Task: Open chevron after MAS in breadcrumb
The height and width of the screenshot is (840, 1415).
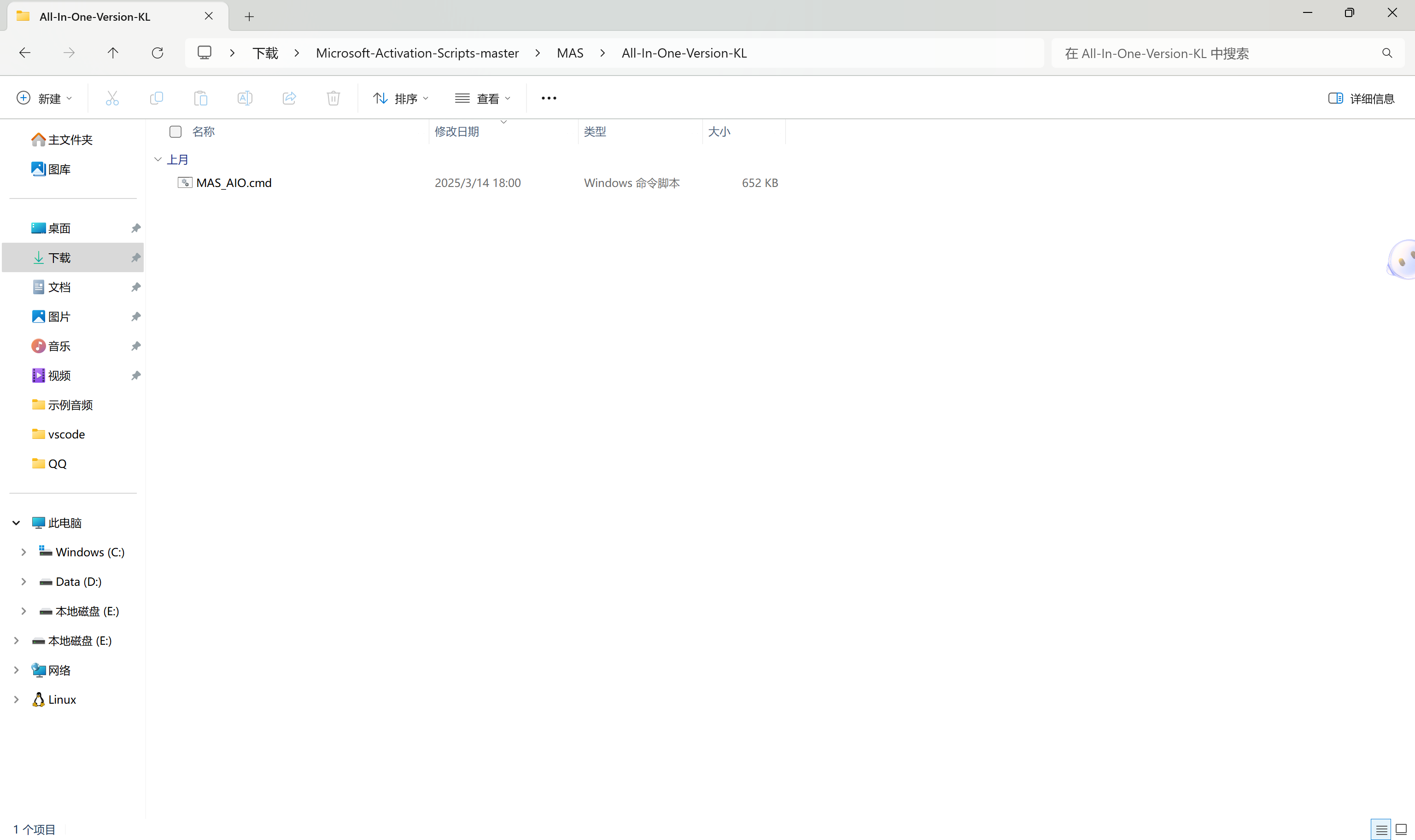Action: point(602,52)
